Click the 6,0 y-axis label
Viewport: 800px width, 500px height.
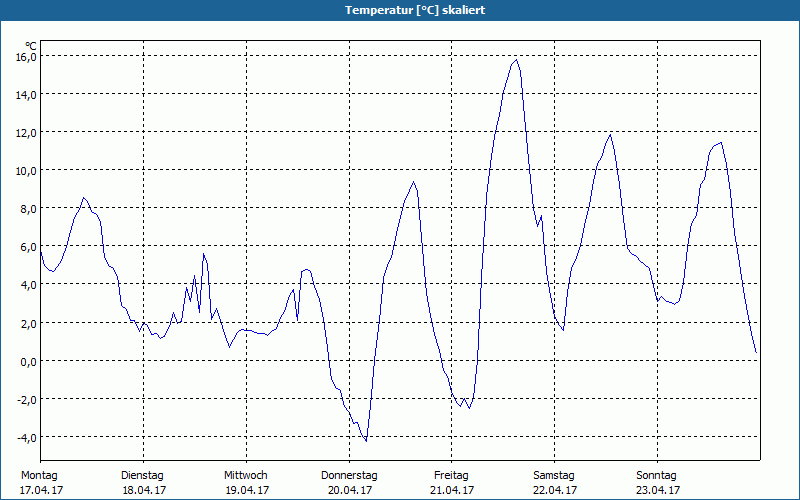point(28,246)
